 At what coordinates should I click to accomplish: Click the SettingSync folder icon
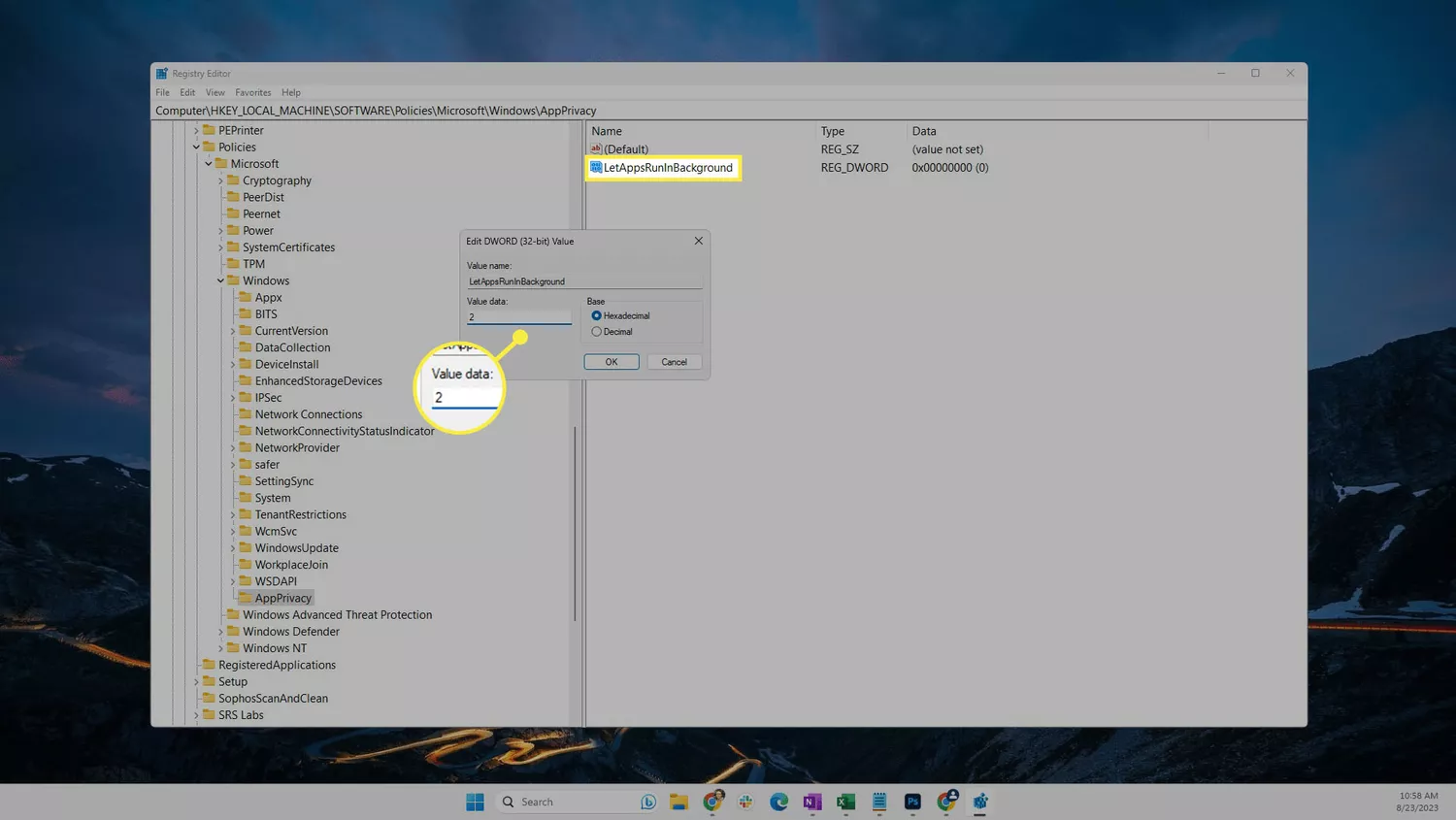pyautogui.click(x=246, y=480)
